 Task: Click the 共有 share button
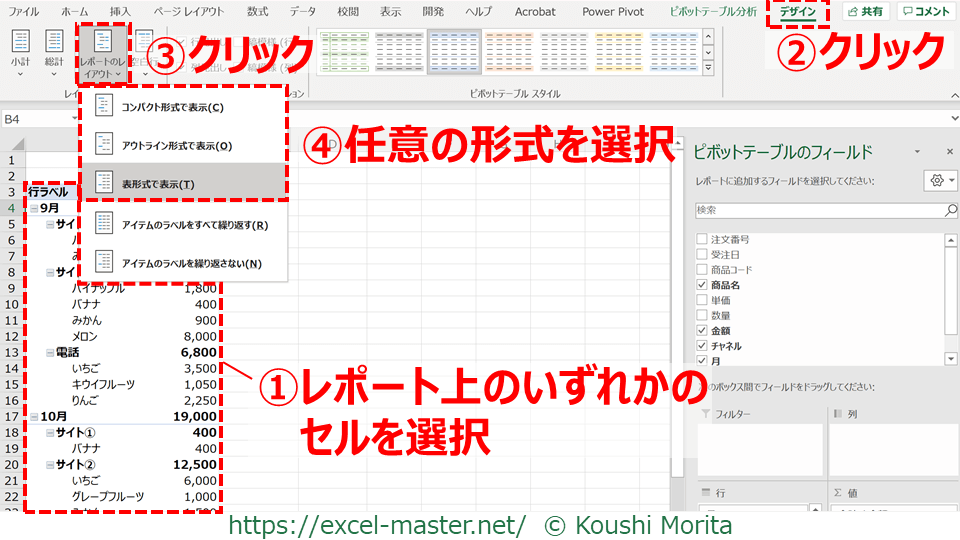tap(864, 12)
